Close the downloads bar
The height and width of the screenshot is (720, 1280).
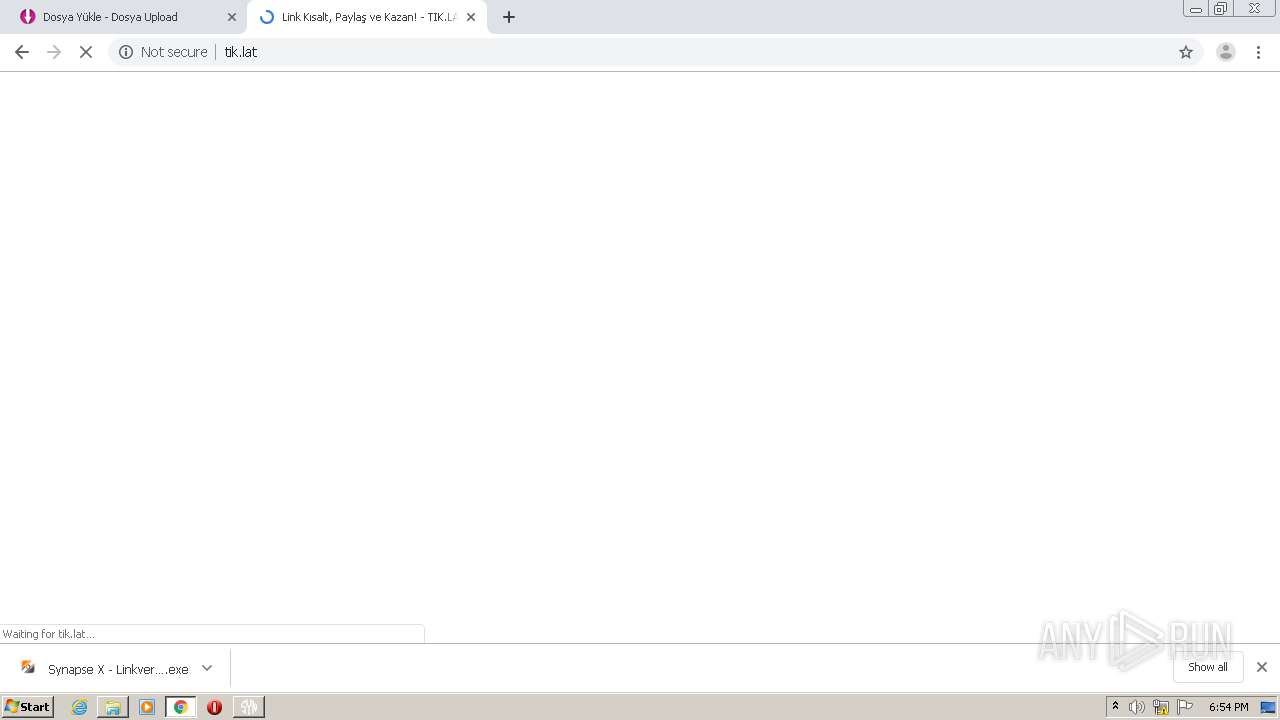coord(1262,667)
